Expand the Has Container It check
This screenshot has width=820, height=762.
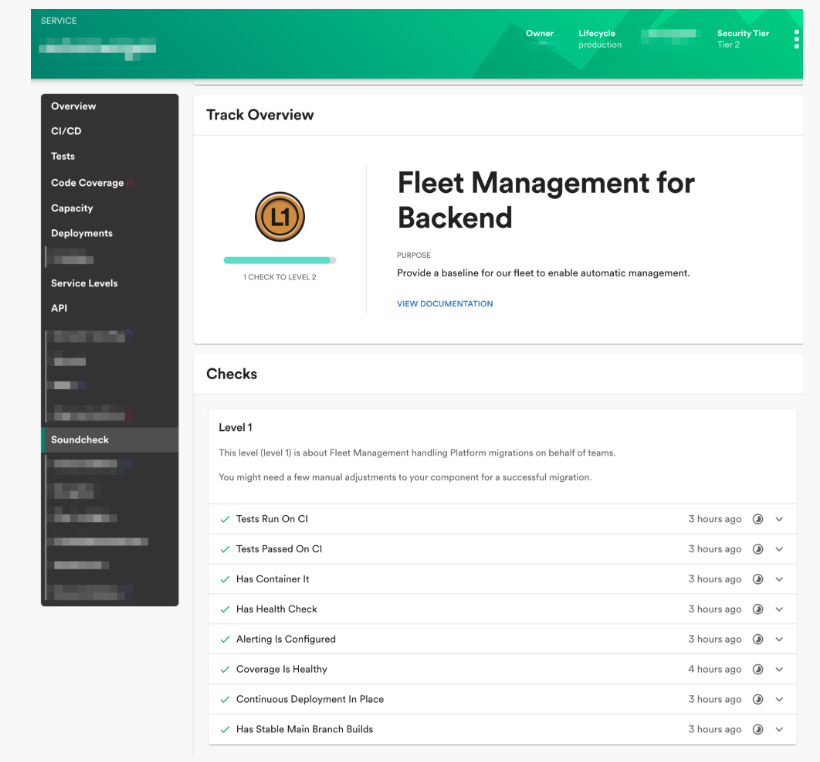tap(779, 579)
